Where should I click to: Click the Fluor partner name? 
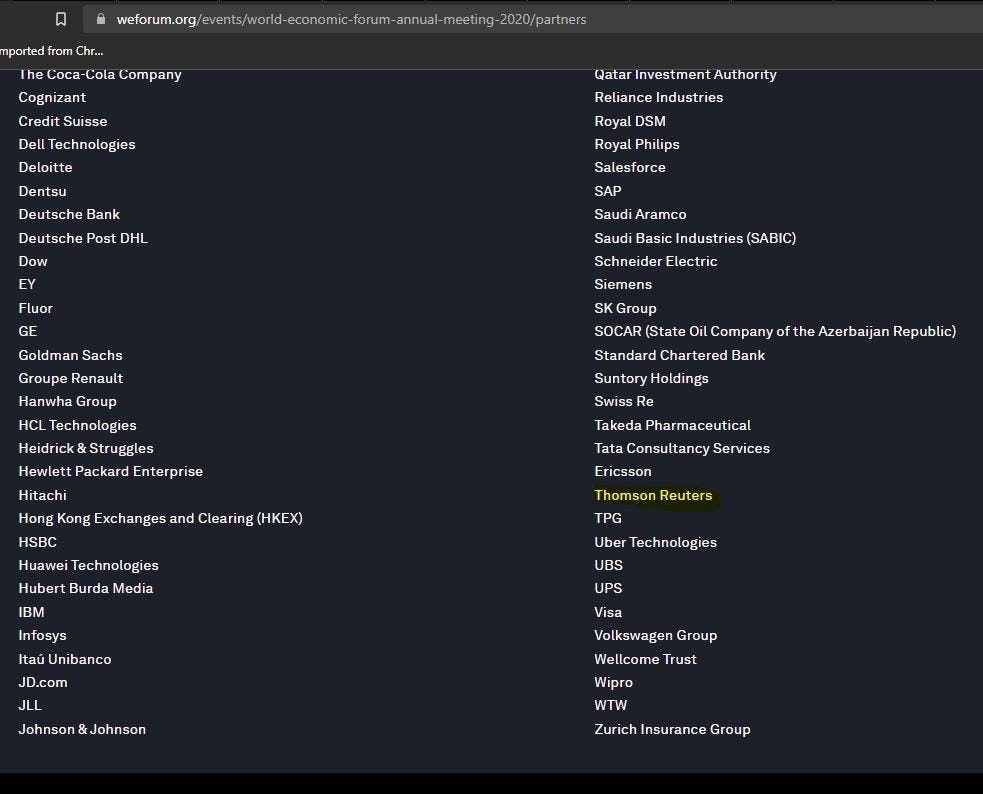(x=36, y=308)
